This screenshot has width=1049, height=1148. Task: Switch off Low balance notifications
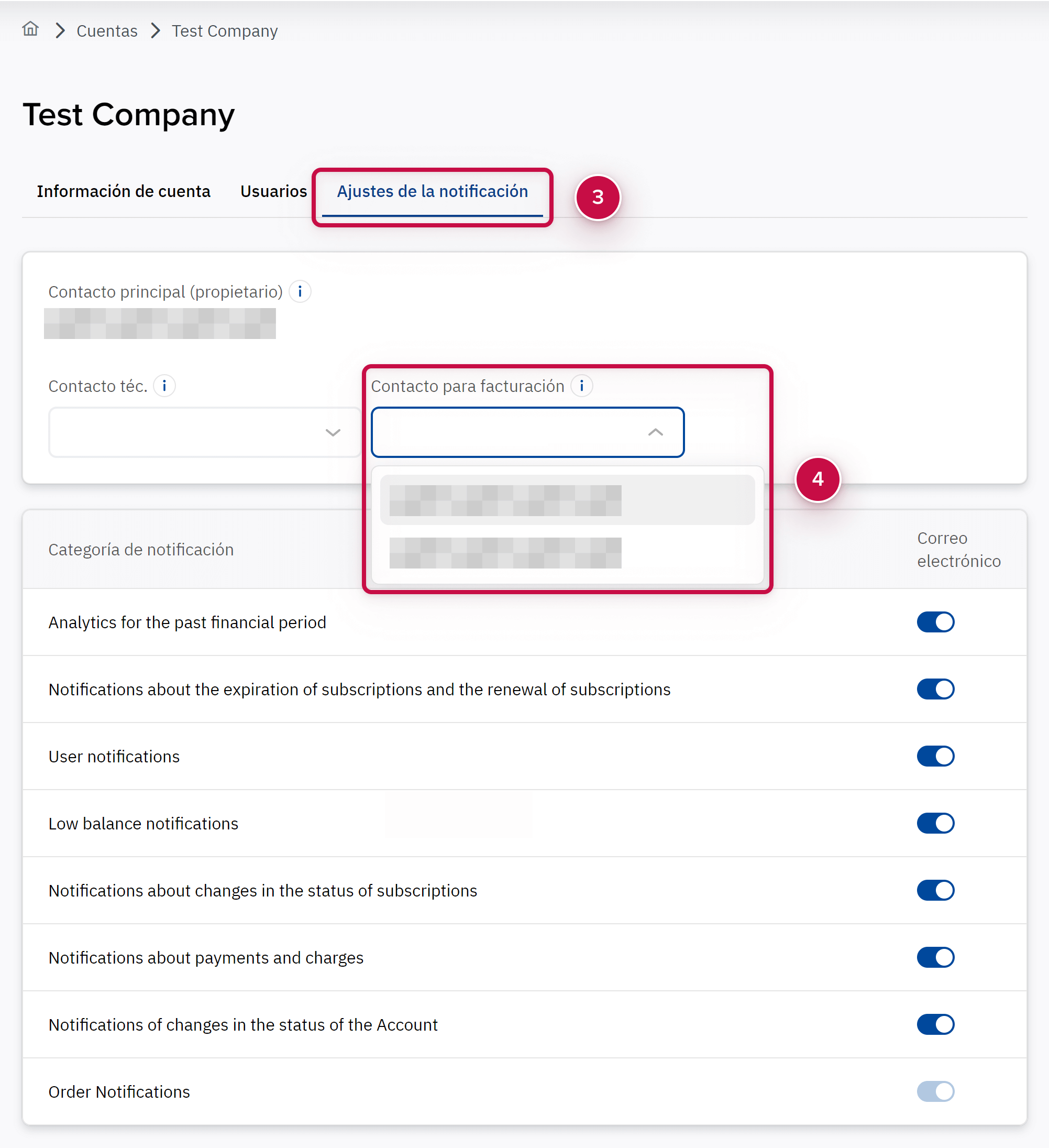coord(935,824)
